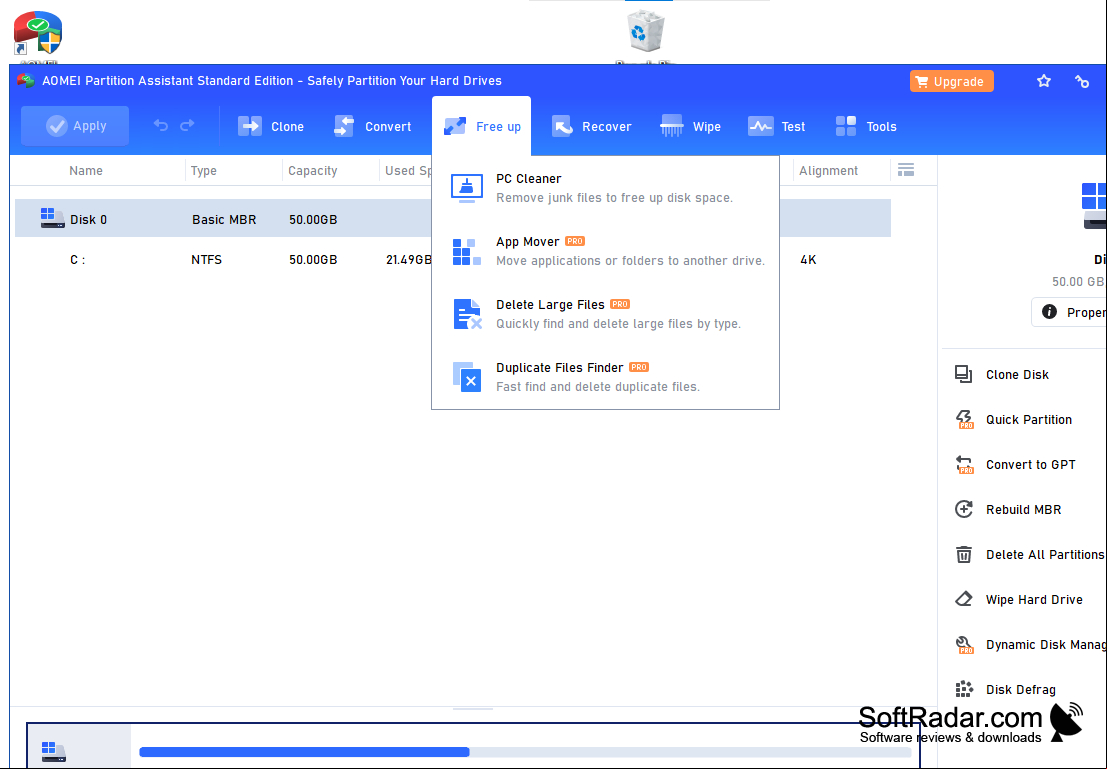
Task: Click the orange Upgrade button
Action: [x=951, y=81]
